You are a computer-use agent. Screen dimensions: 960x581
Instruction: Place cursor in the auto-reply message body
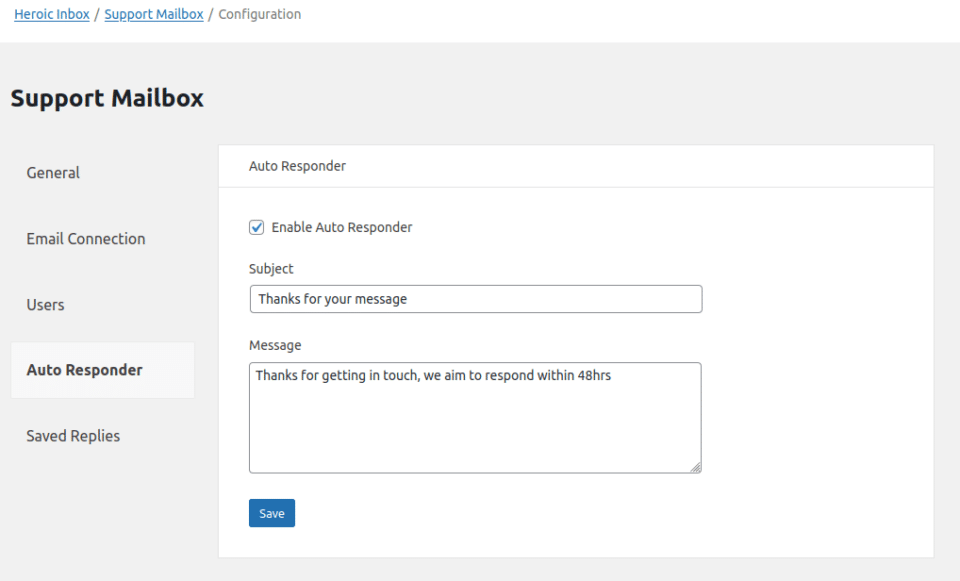tap(475, 417)
